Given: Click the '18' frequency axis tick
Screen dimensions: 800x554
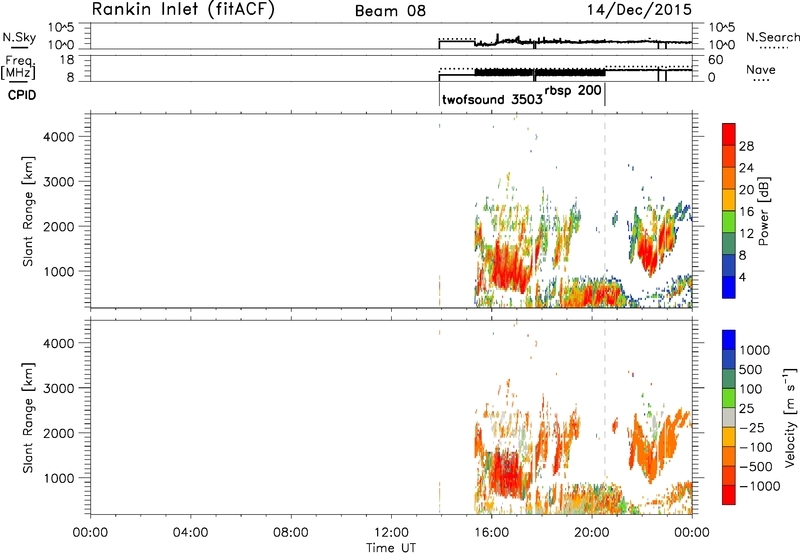Looking at the screenshot, I should tap(66, 60).
